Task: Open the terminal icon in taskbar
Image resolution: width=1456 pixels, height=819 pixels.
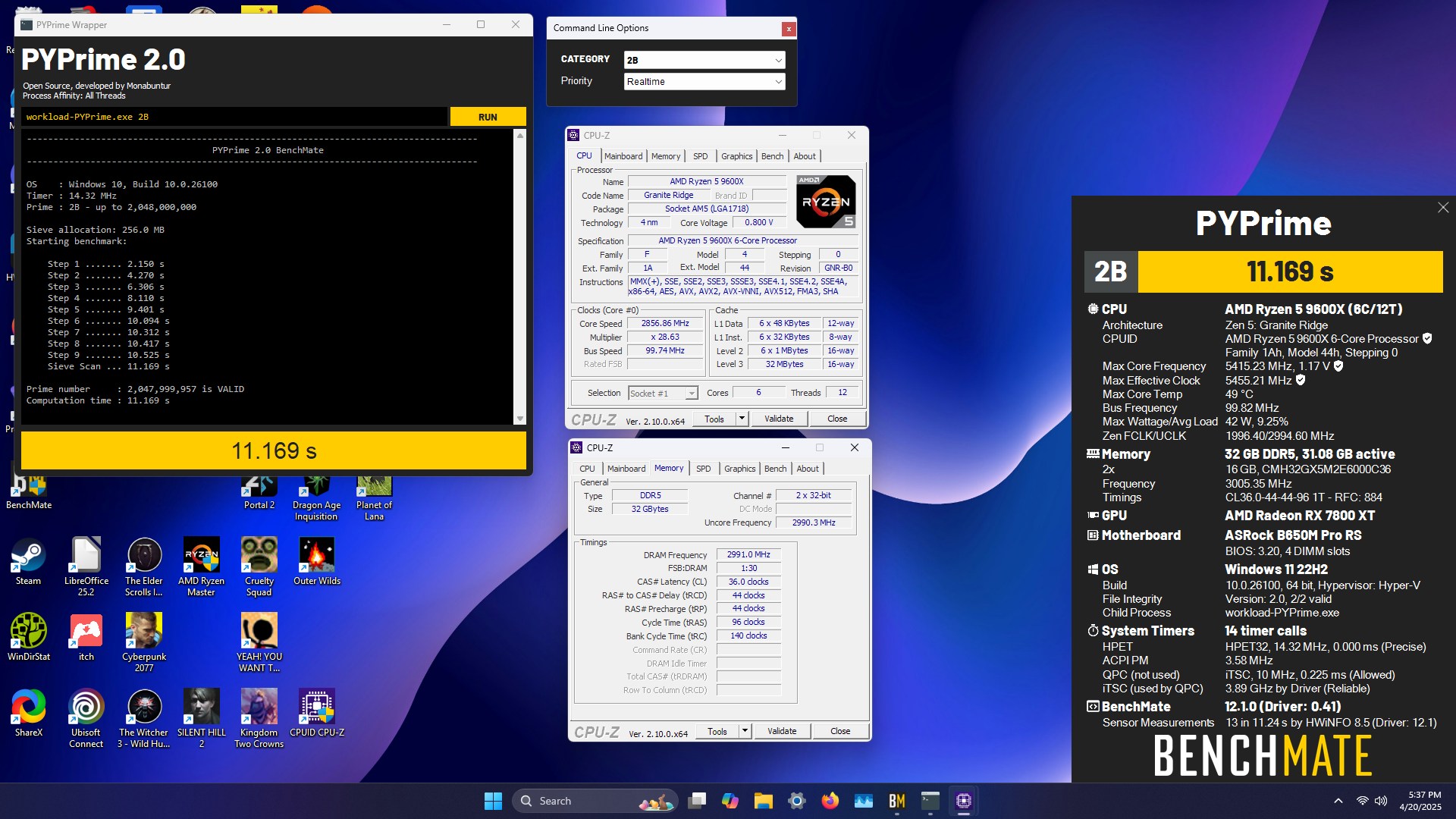Action: coord(930,801)
